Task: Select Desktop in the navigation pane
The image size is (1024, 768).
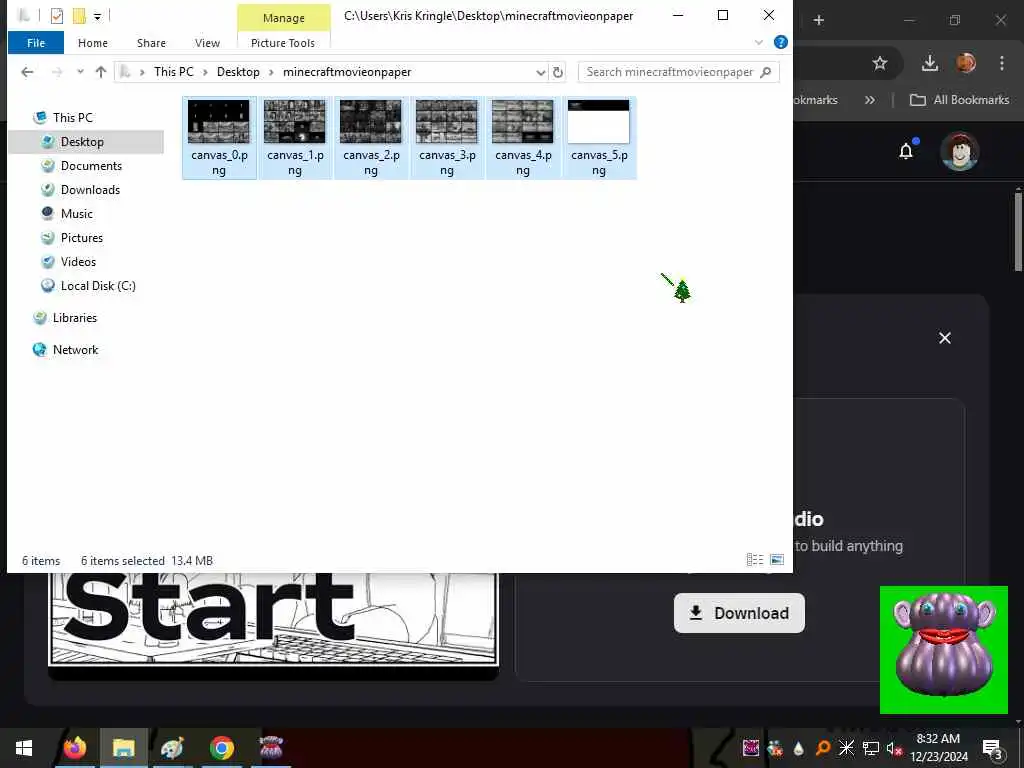Action: tap(82, 142)
